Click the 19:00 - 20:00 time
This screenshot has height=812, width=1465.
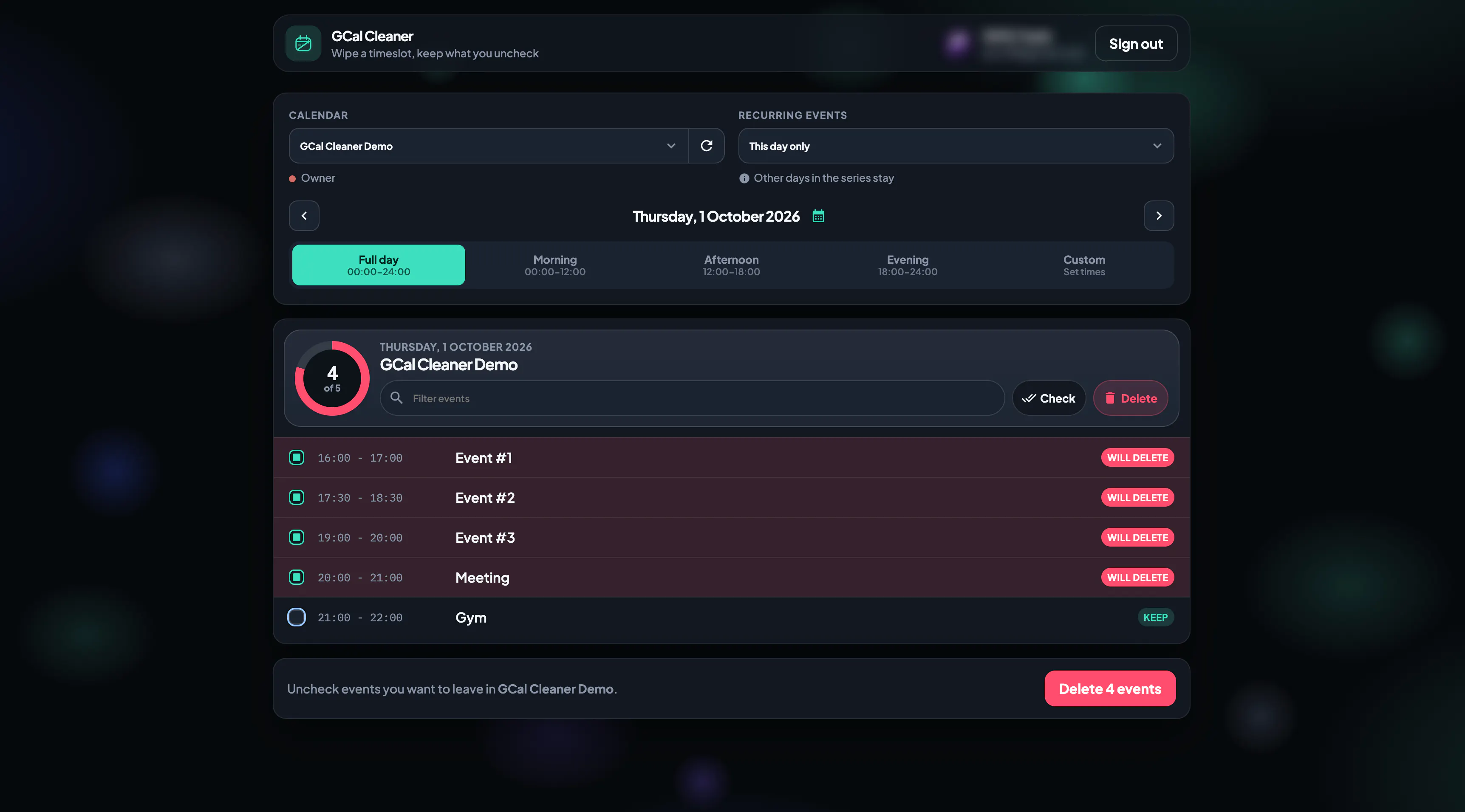360,537
